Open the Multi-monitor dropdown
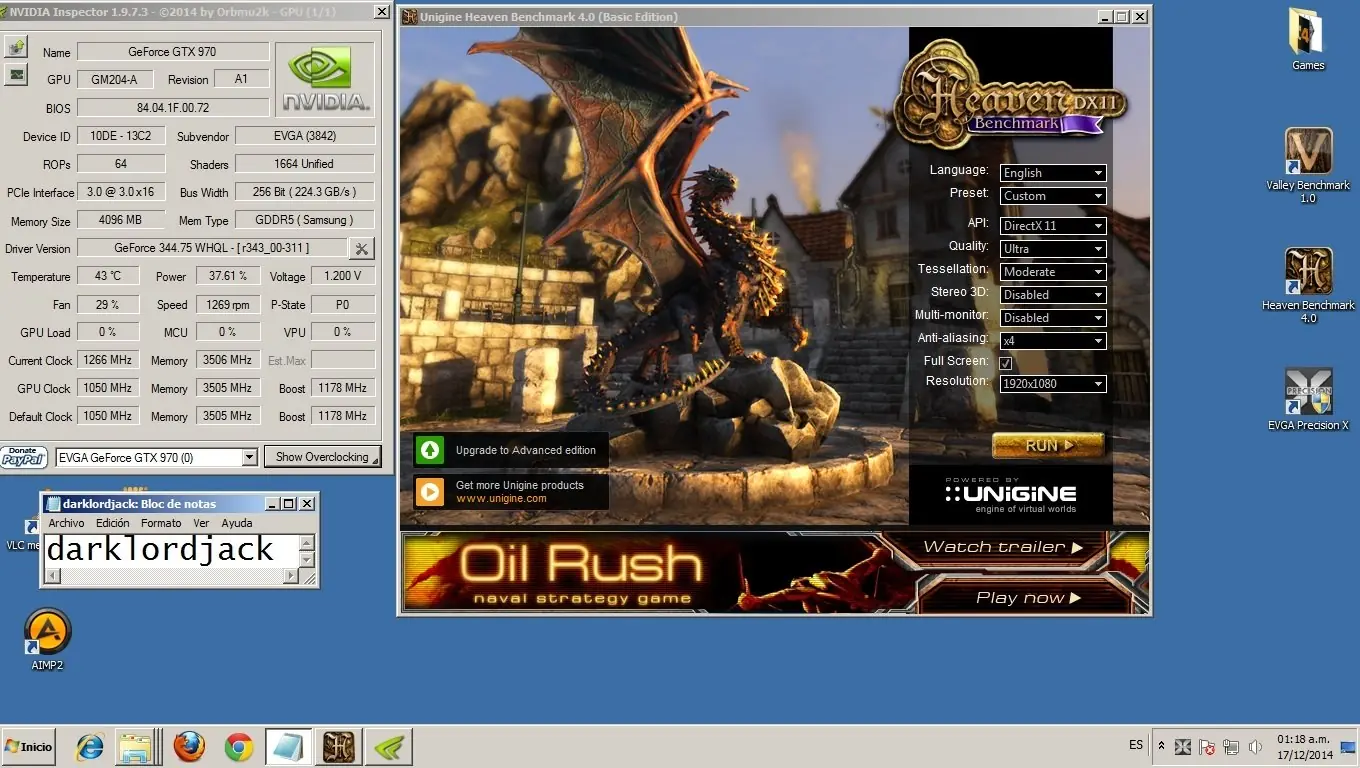1360x768 pixels. 1053,318
